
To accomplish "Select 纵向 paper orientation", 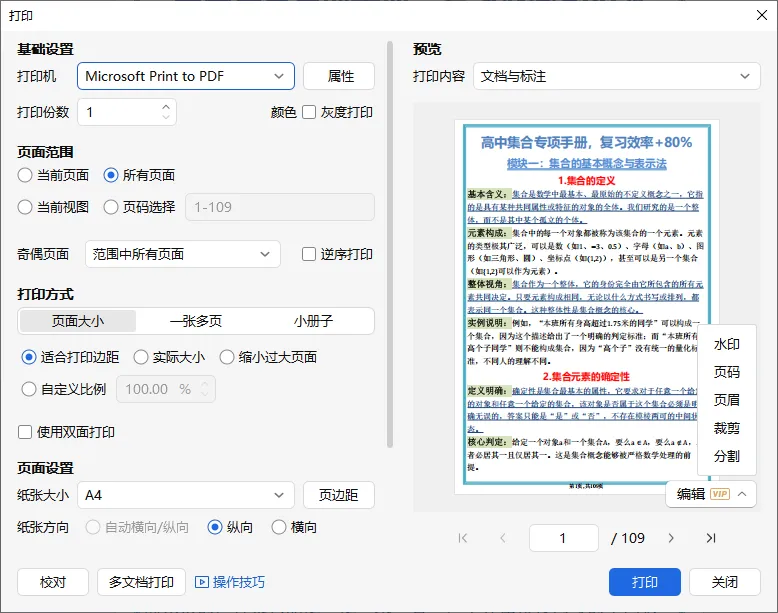I will pyautogui.click(x=215, y=527).
